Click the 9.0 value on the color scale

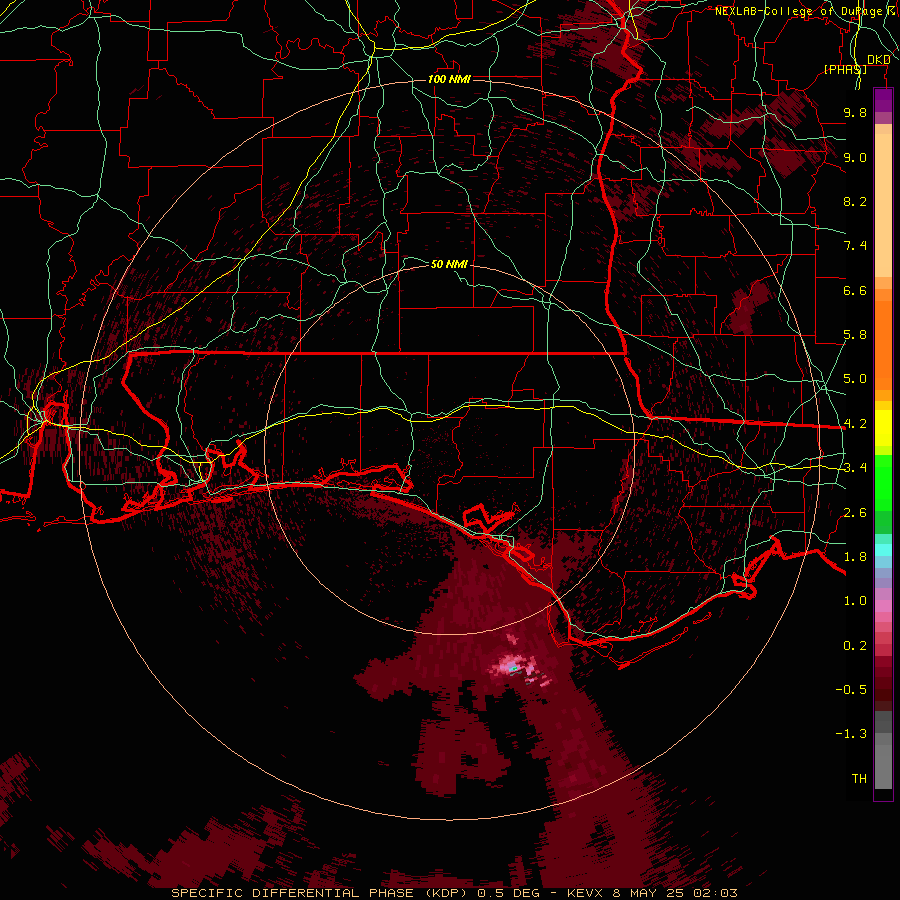click(x=855, y=157)
